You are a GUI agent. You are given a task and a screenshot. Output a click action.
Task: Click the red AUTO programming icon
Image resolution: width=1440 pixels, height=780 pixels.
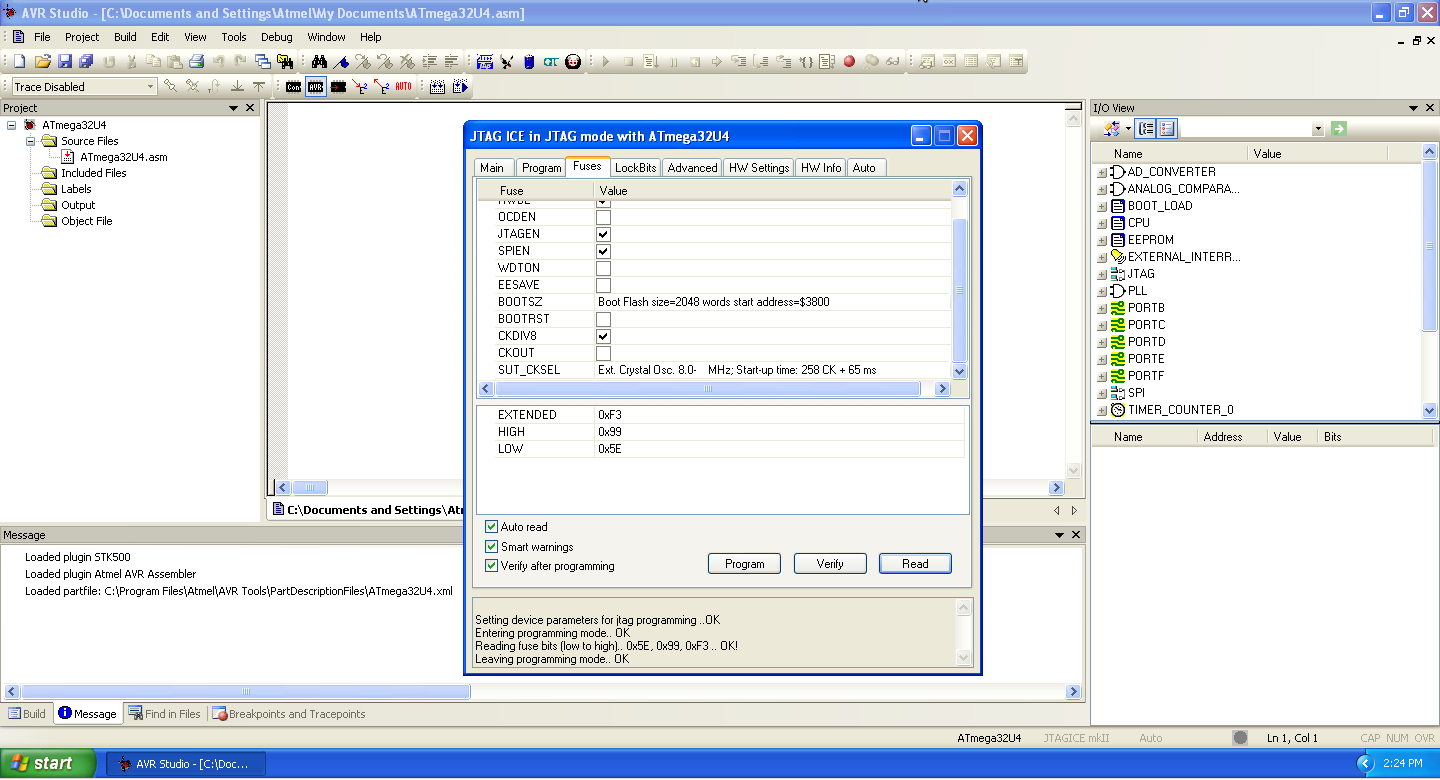pyautogui.click(x=403, y=87)
